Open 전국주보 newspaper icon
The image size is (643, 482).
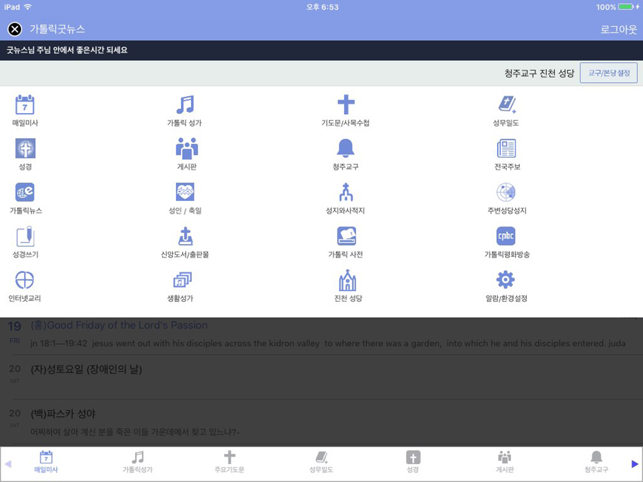point(506,148)
